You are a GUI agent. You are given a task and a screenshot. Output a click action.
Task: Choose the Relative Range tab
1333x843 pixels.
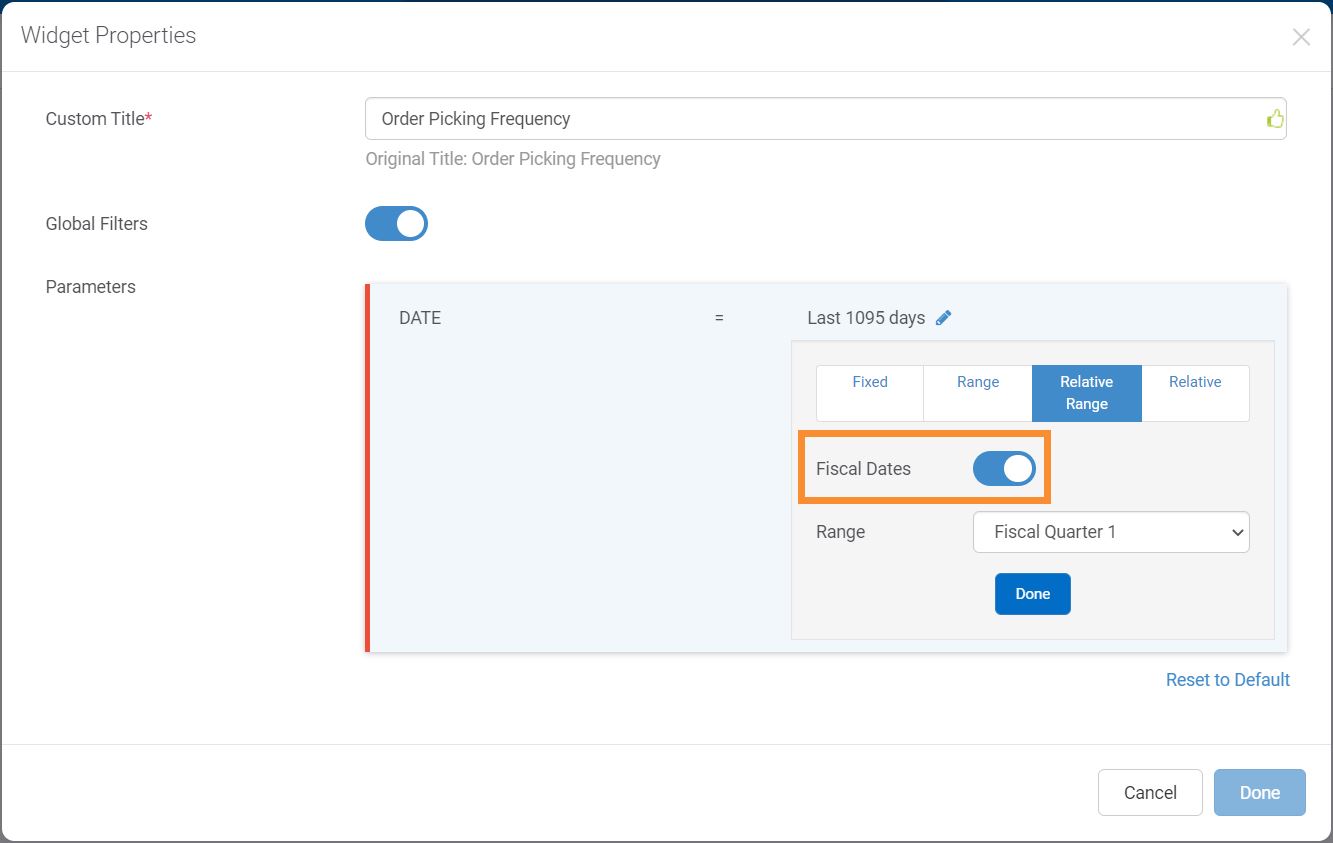(1086, 393)
